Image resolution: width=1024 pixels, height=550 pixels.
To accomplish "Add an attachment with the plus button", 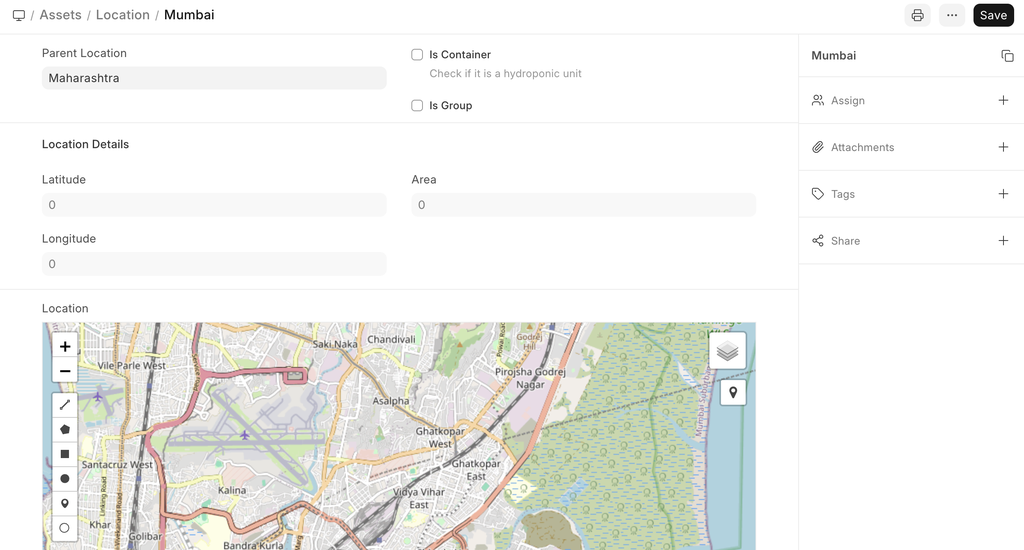I will point(1003,148).
